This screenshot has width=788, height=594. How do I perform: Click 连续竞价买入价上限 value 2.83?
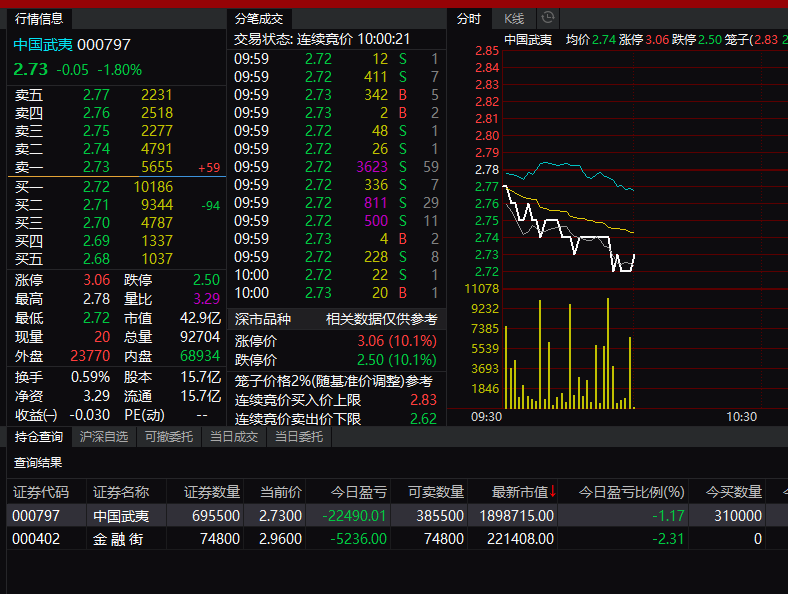[424, 400]
